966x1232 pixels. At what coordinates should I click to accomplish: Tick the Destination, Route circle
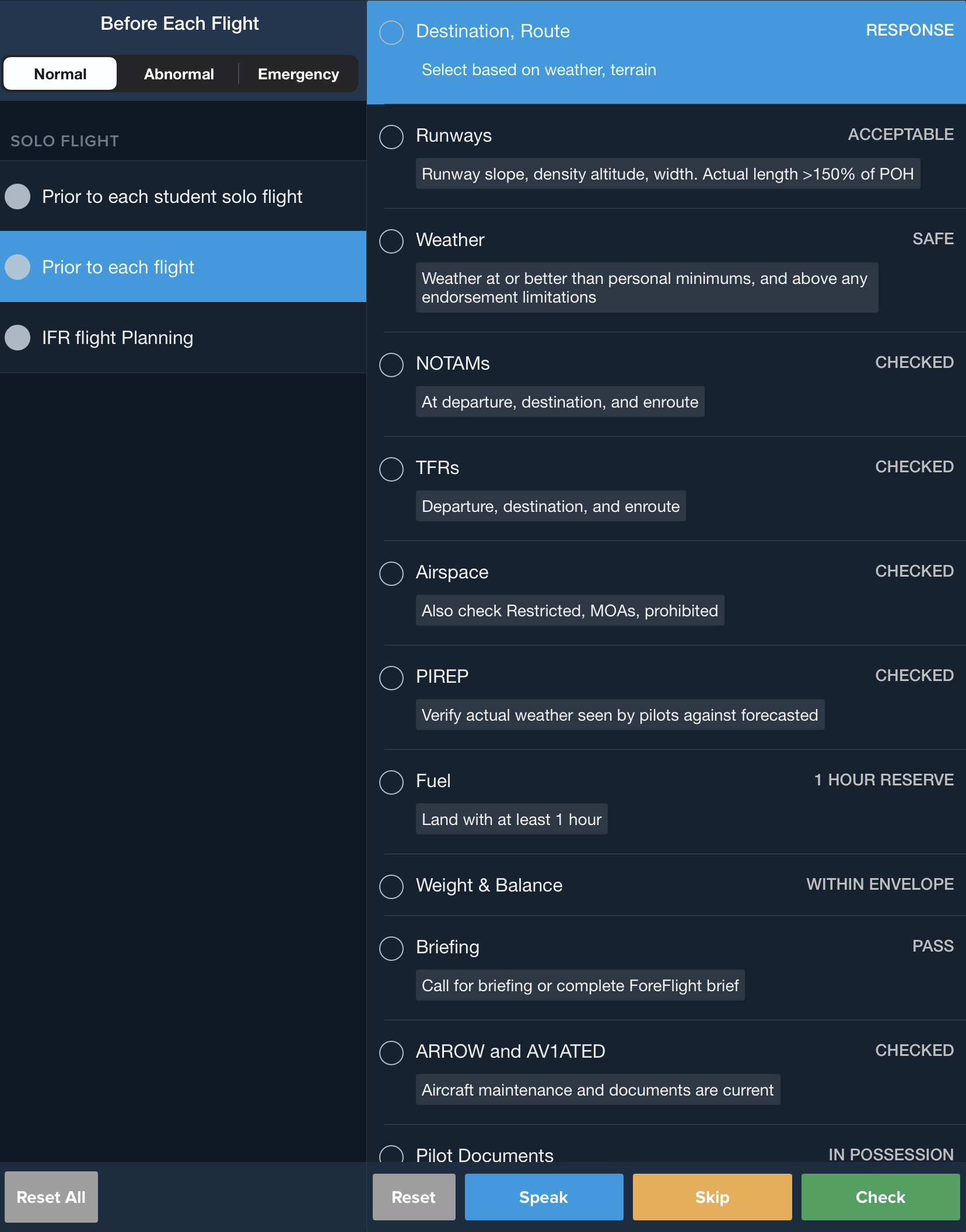point(391,32)
